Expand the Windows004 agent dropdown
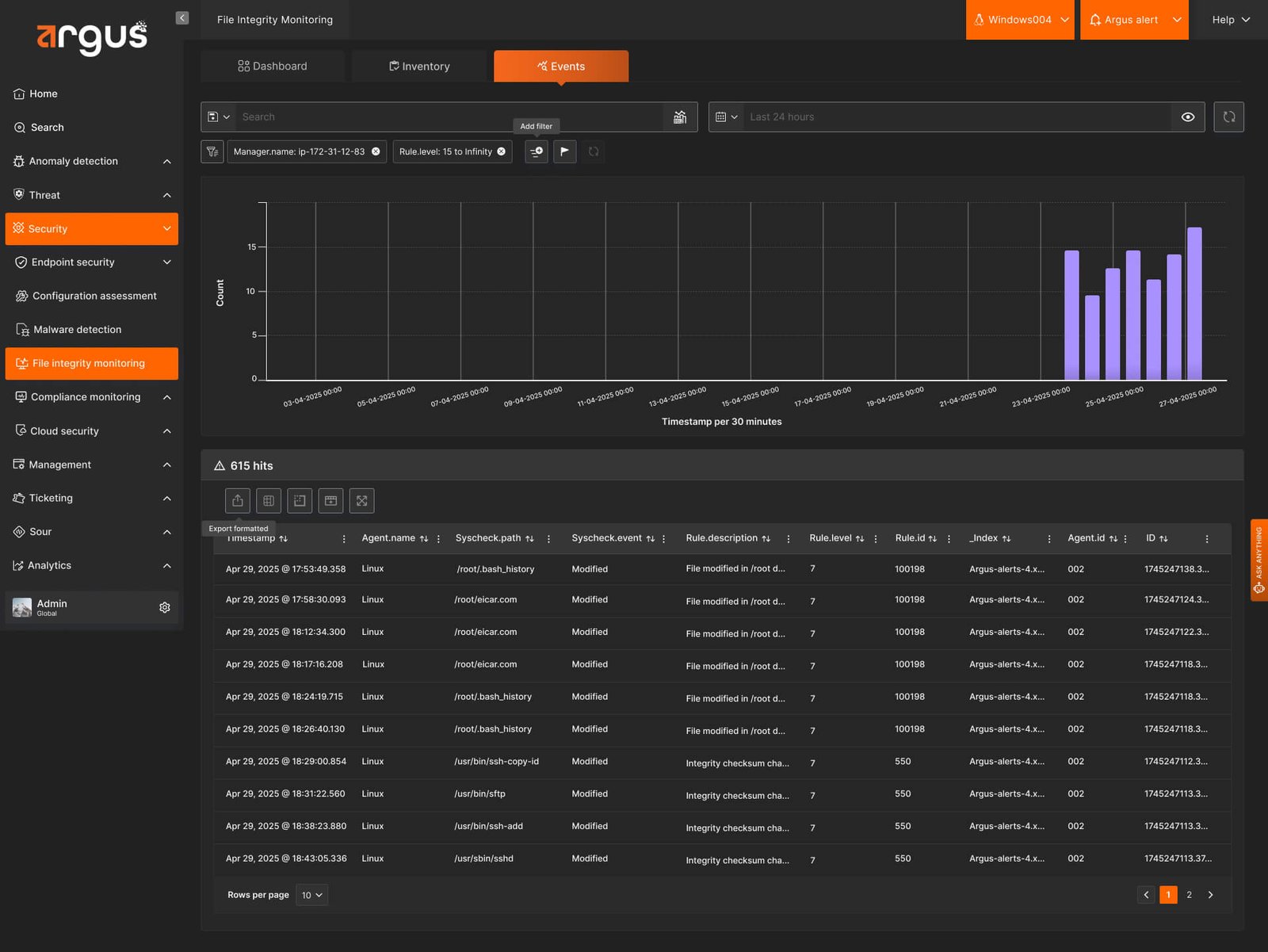 point(1020,20)
